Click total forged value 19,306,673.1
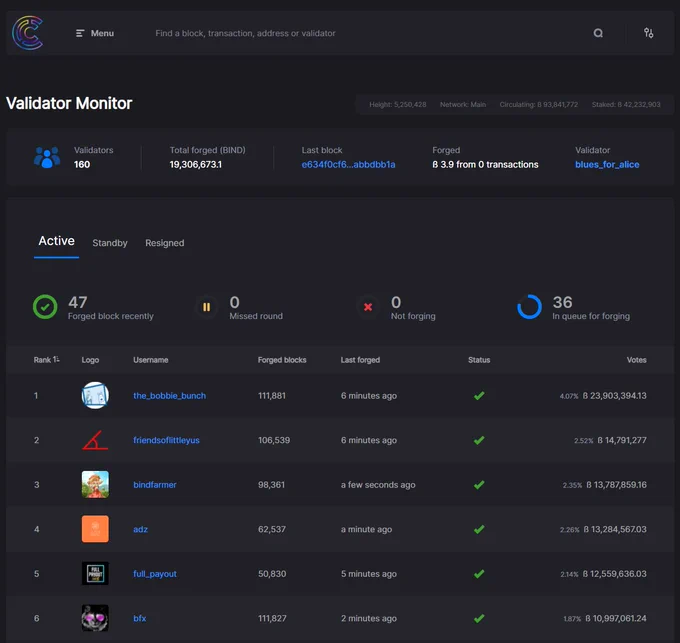 coord(196,165)
